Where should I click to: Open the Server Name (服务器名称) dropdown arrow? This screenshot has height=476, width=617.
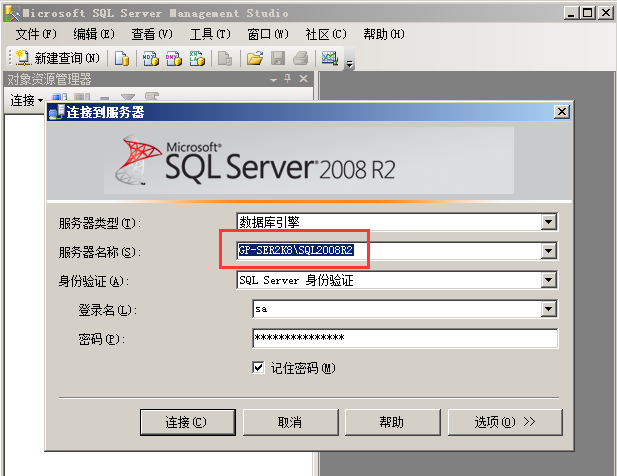(x=548, y=251)
